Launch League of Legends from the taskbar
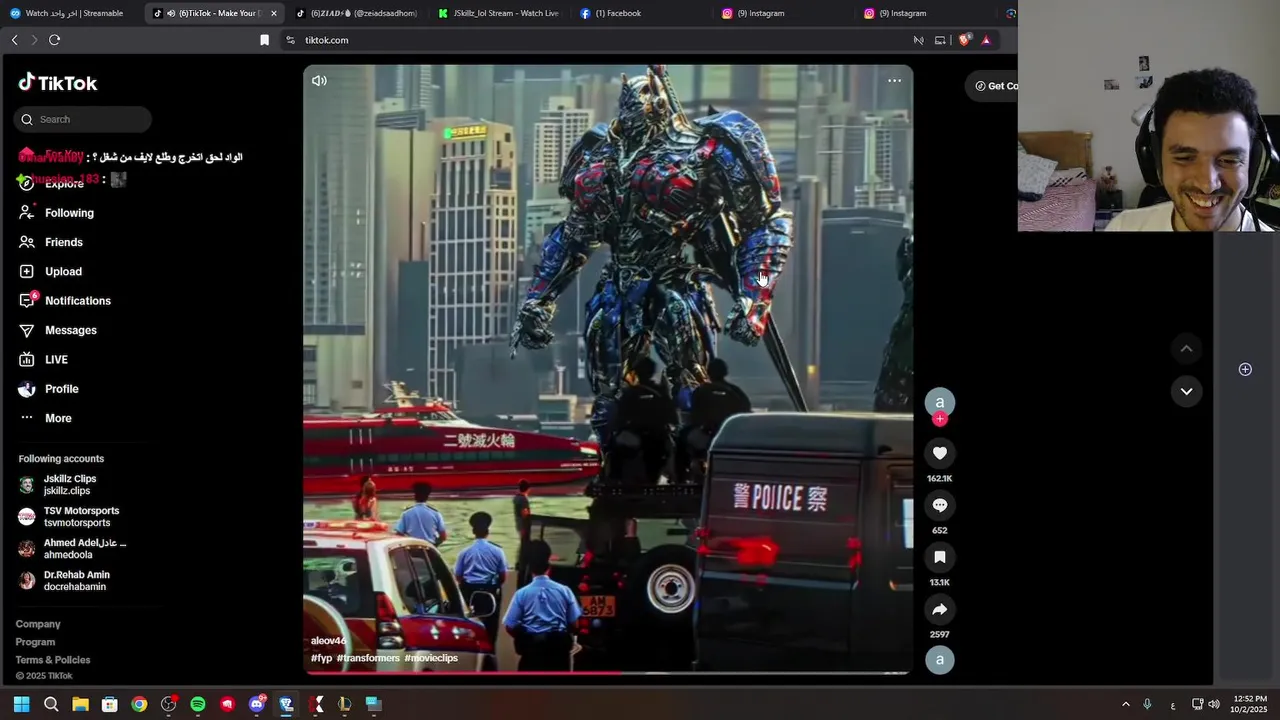 coord(345,704)
